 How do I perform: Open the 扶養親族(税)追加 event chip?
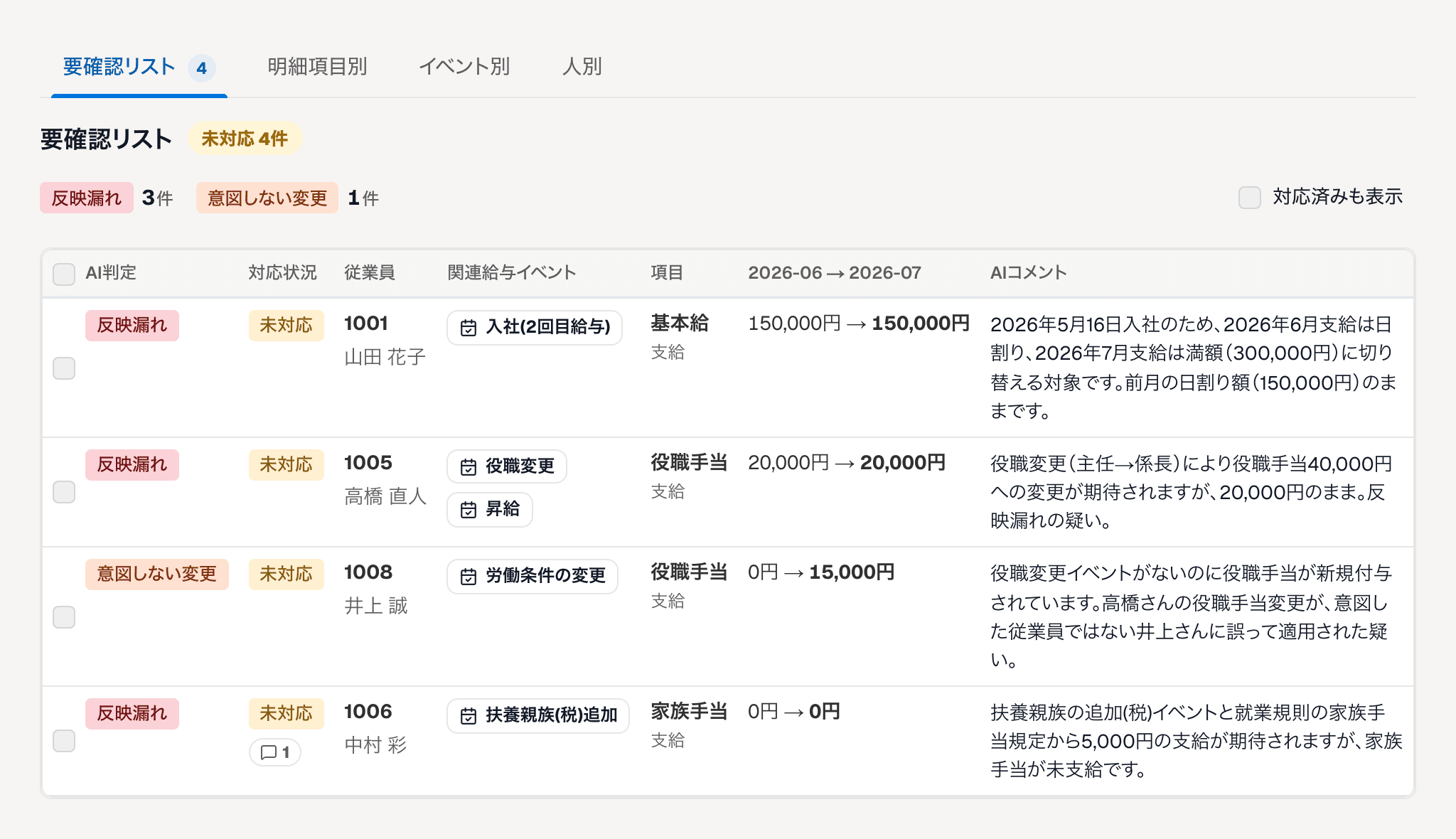pyautogui.click(x=538, y=715)
